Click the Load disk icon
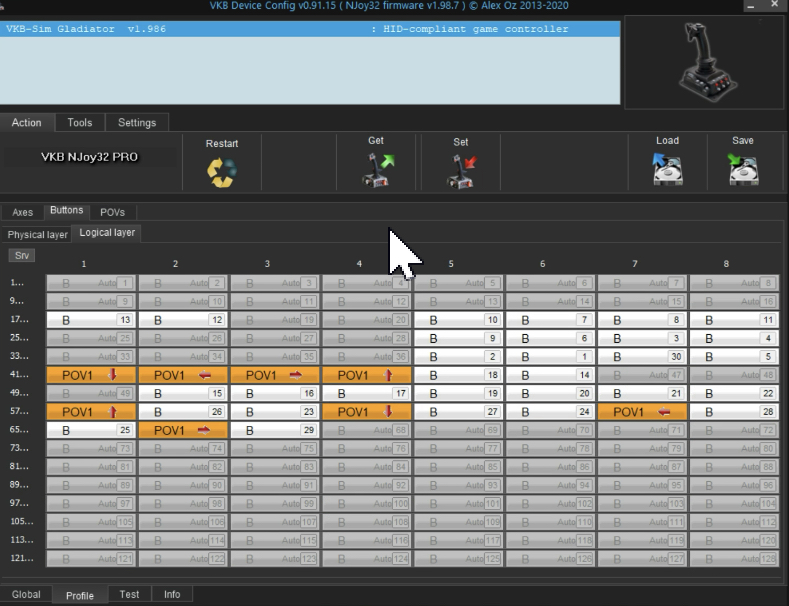Screen dimensions: 789x606 pyautogui.click(x=667, y=169)
